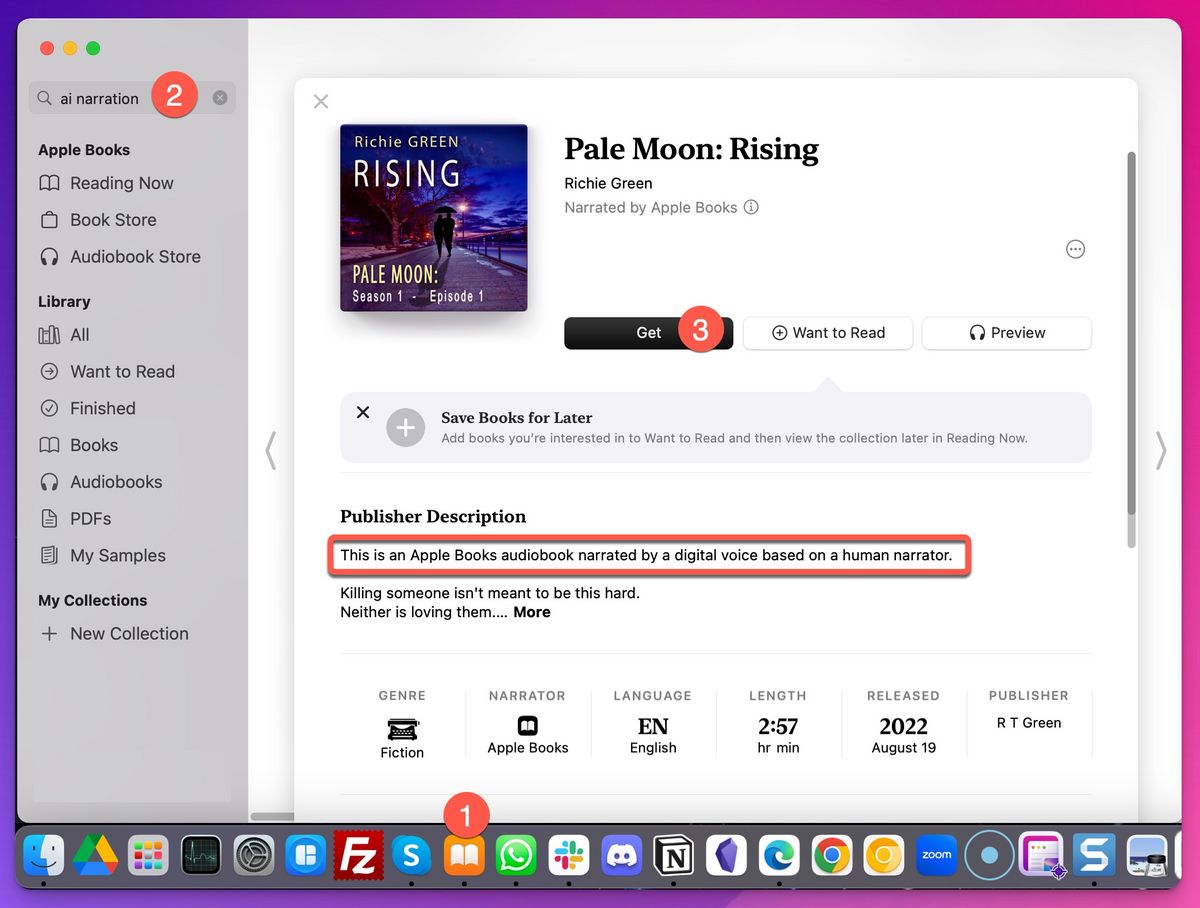The height and width of the screenshot is (908, 1200).
Task: Open the more options ellipsis button
Action: [1075, 249]
